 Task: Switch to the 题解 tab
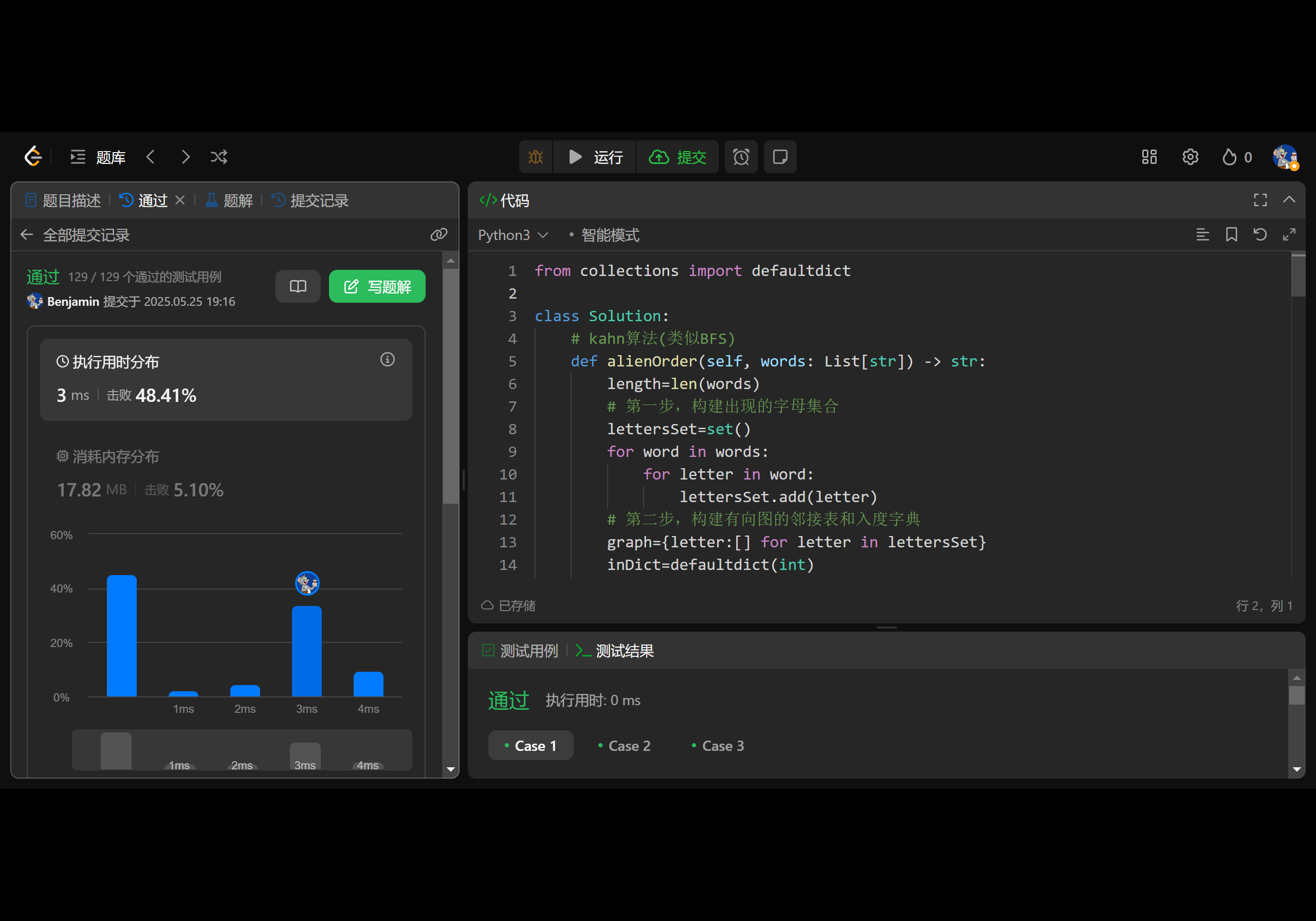point(229,200)
